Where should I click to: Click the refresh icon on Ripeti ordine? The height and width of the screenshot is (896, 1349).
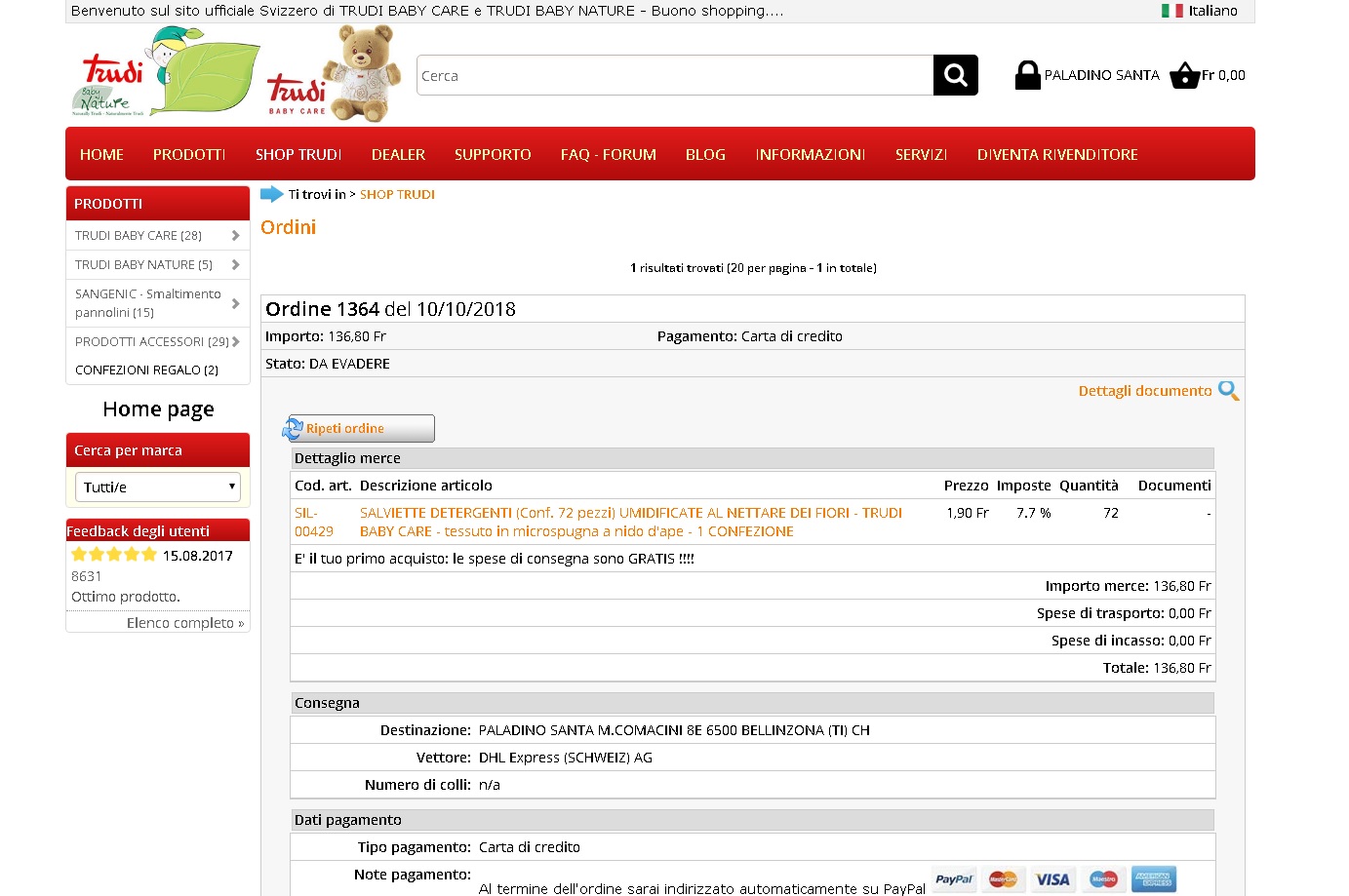pos(294,428)
